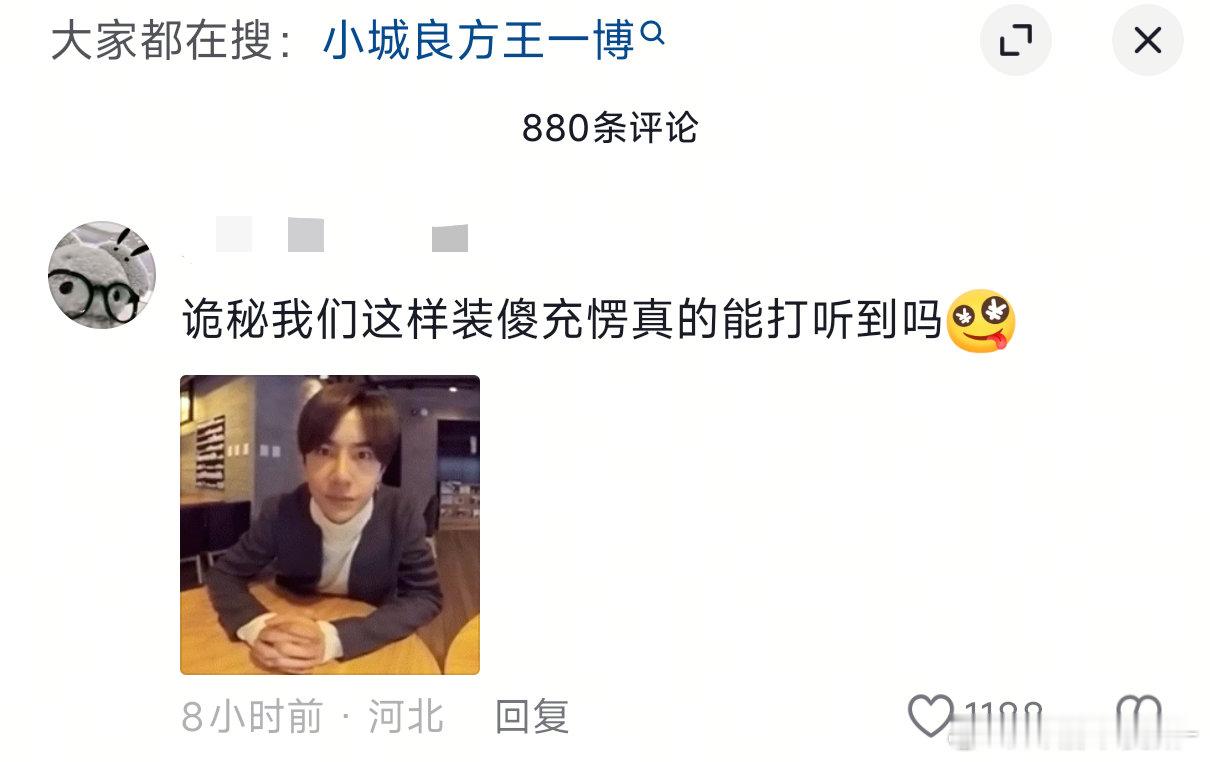Close the comments panel with X
1210x762 pixels.
pyautogui.click(x=1148, y=40)
